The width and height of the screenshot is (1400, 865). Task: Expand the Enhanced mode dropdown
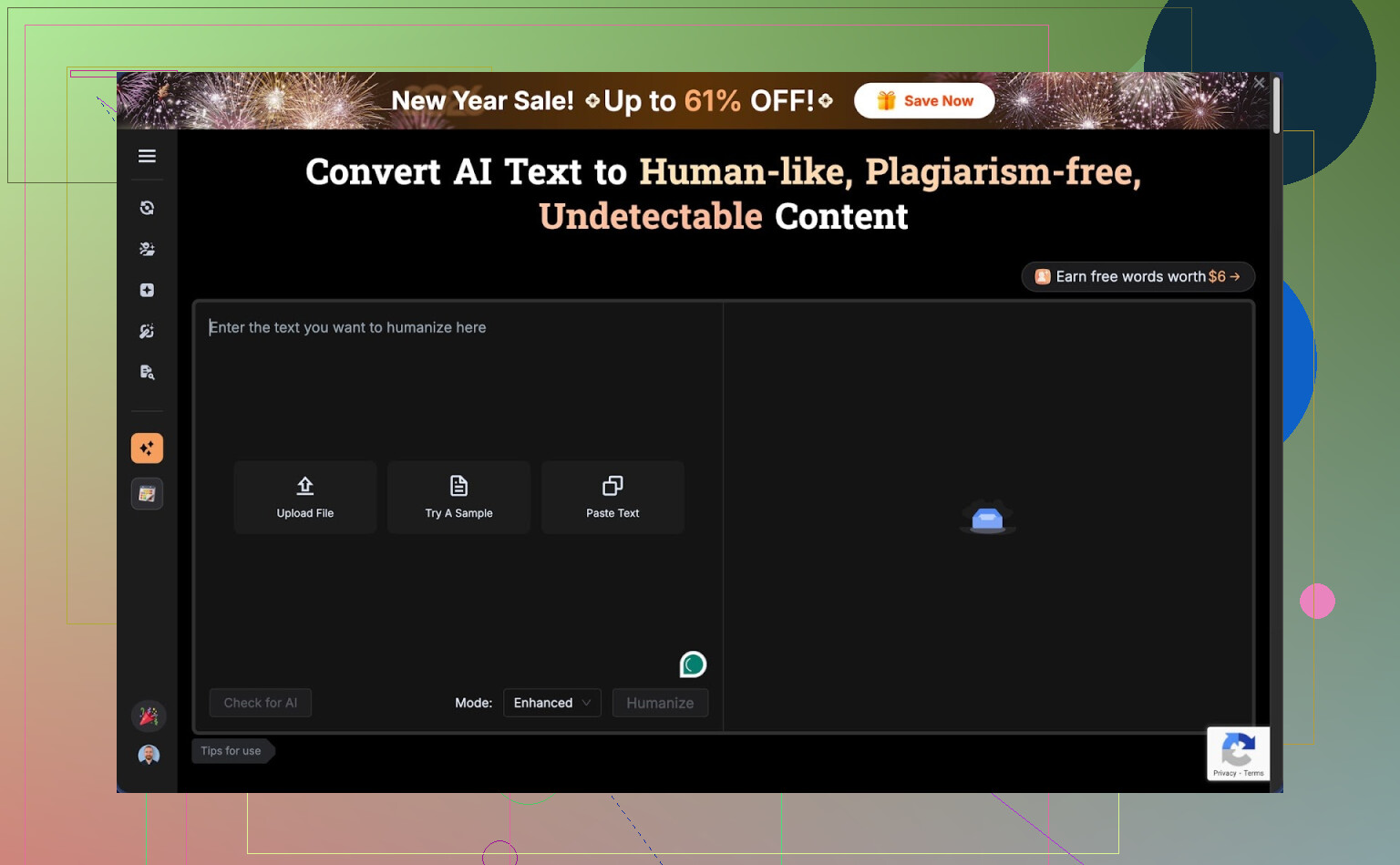click(x=551, y=703)
